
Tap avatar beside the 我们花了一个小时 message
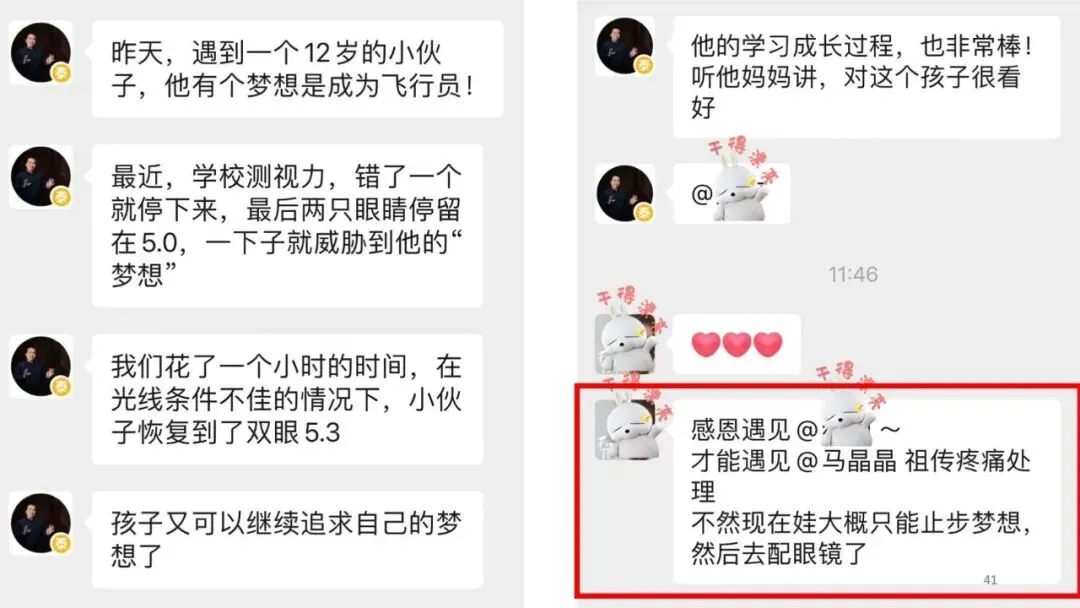41,367
